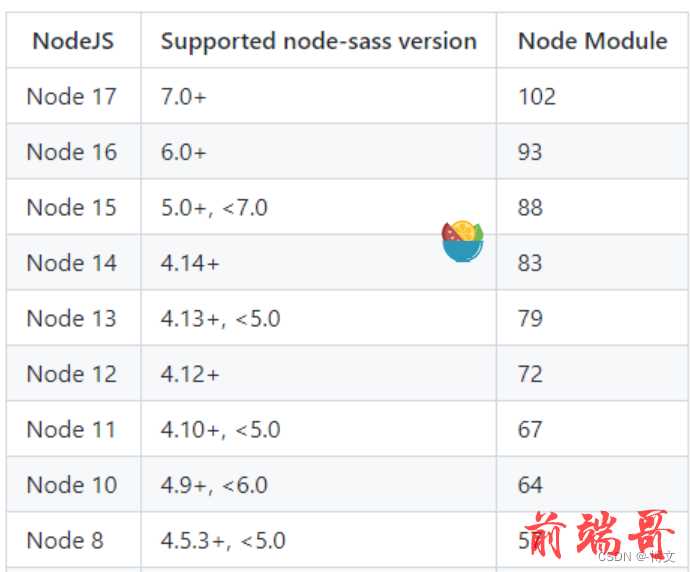Select the NodeJS column header
This screenshot has height=572, width=691.
click(73, 41)
